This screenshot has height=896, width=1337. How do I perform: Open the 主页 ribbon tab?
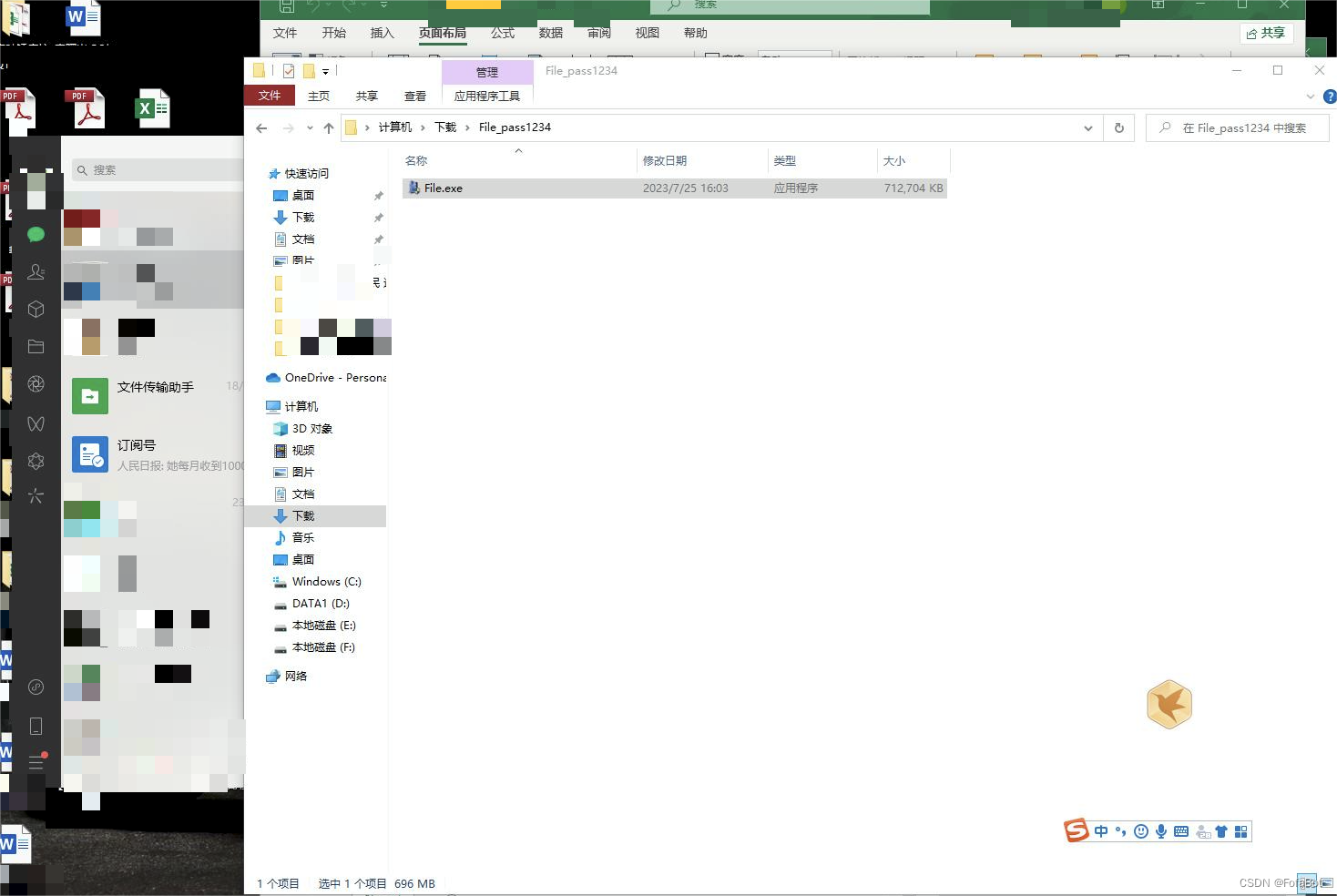pyautogui.click(x=319, y=96)
